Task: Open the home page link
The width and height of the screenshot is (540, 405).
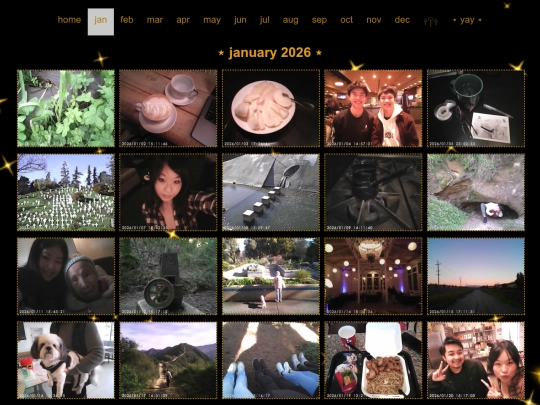Action: [x=69, y=20]
